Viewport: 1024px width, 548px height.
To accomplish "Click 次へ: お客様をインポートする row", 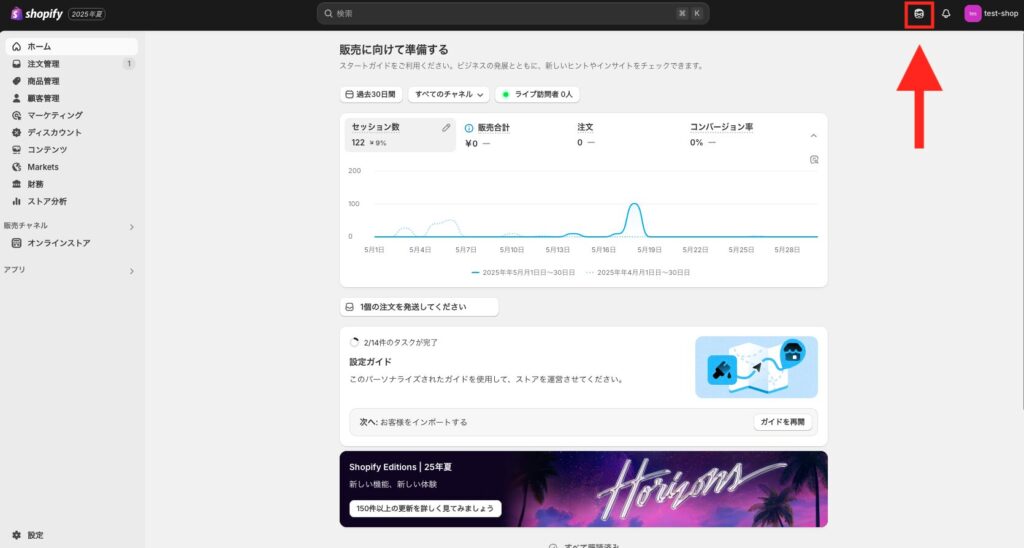I will point(583,422).
